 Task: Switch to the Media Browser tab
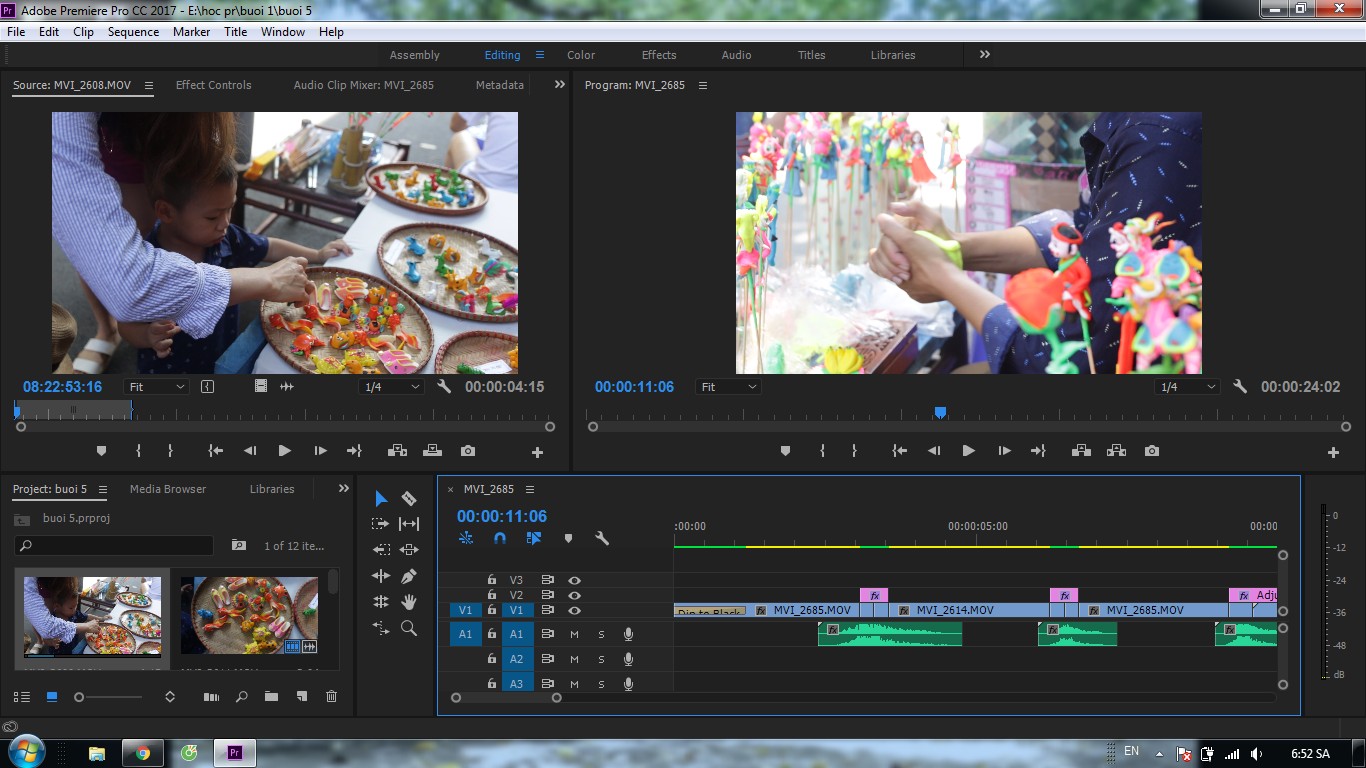(x=168, y=489)
